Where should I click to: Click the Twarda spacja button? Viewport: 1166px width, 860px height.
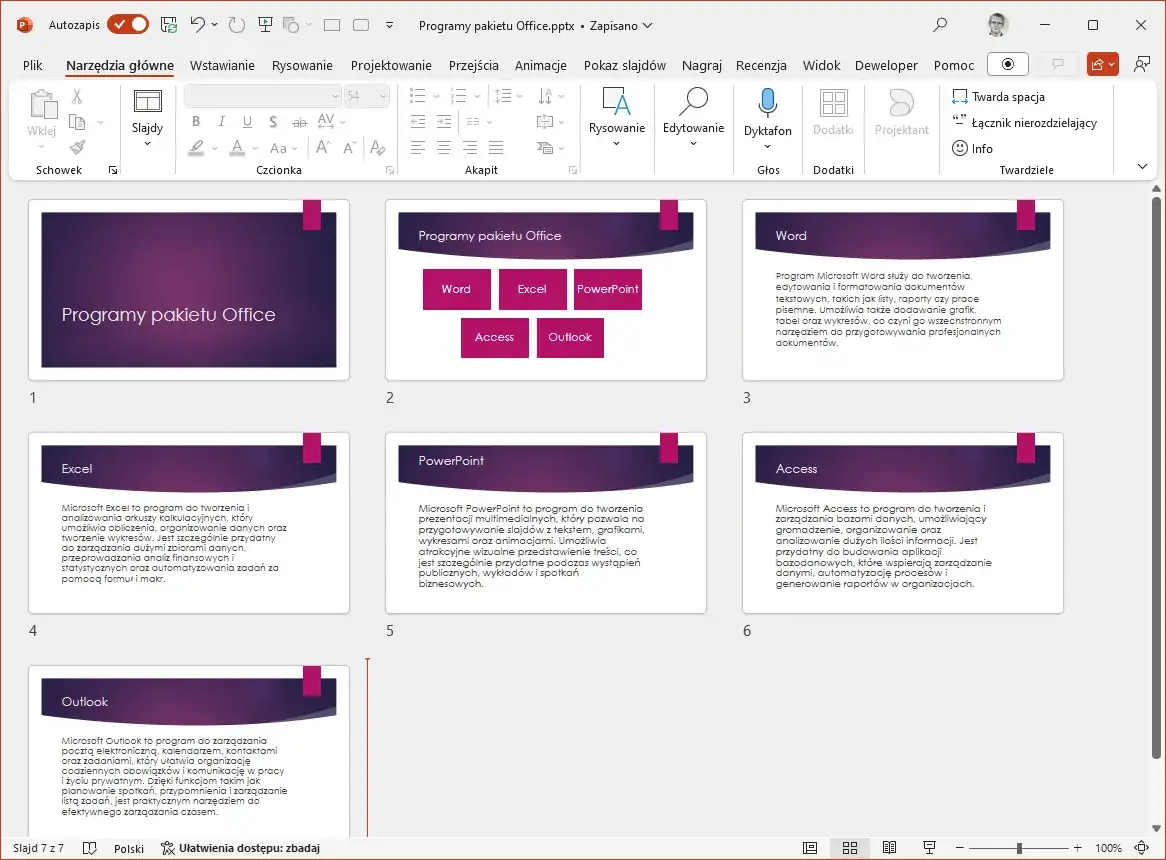click(1000, 97)
